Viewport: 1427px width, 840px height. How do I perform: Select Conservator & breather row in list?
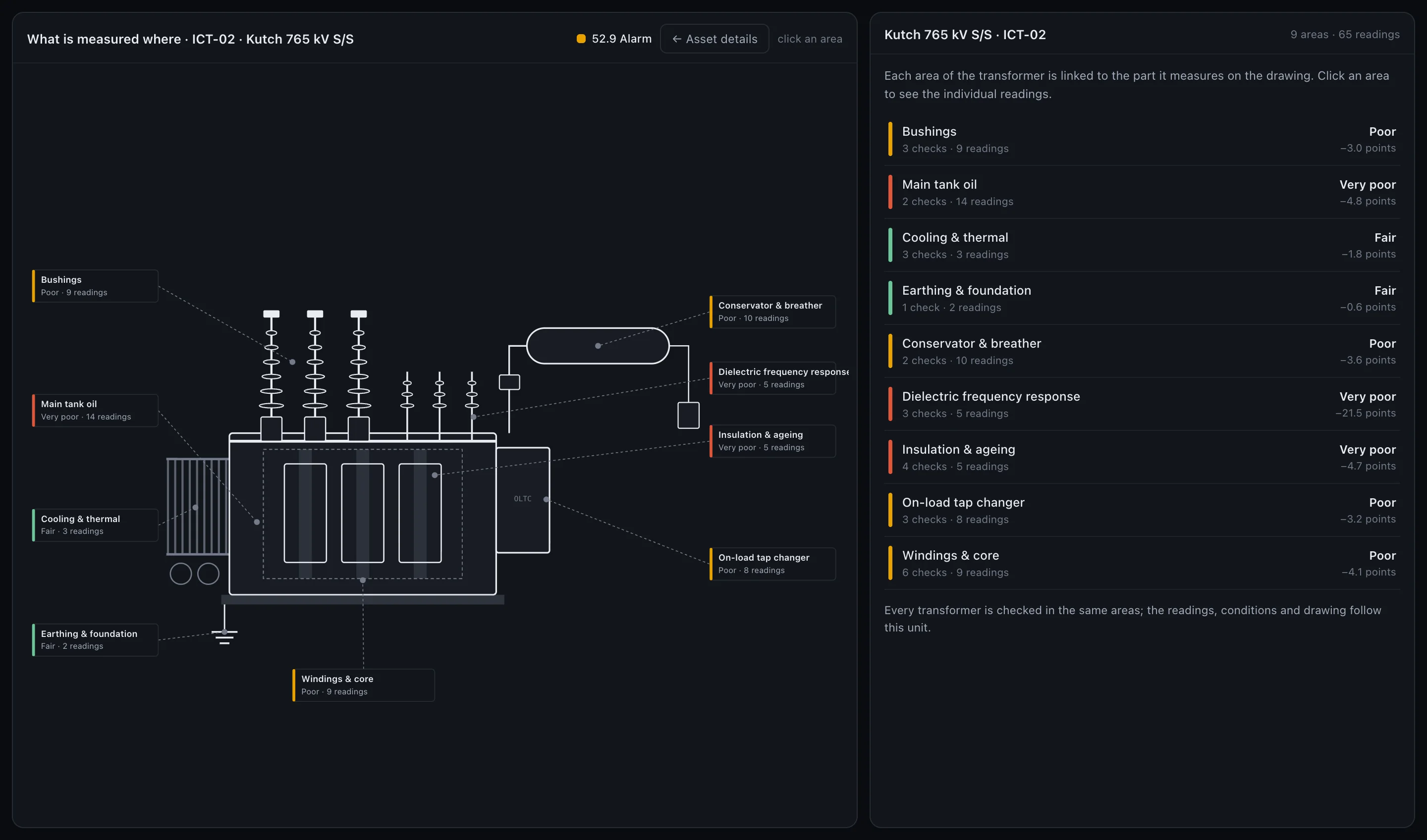[1142, 351]
